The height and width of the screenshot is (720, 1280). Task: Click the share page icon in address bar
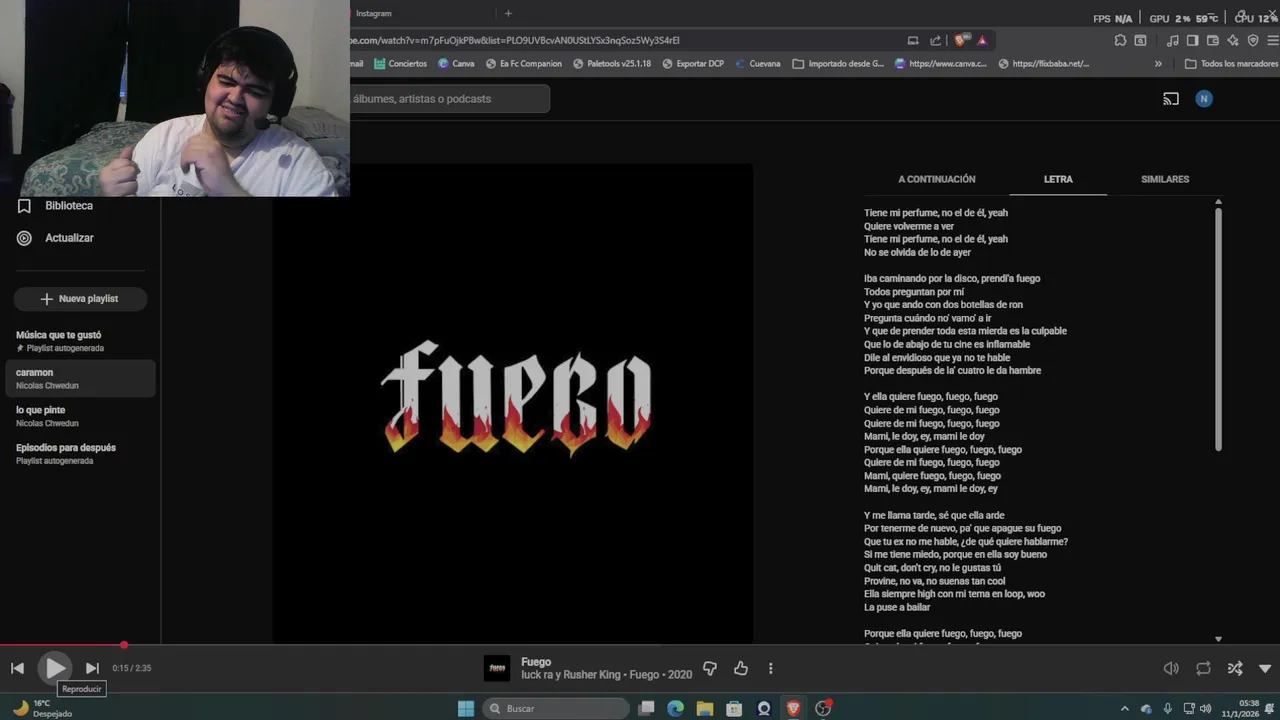tap(936, 40)
